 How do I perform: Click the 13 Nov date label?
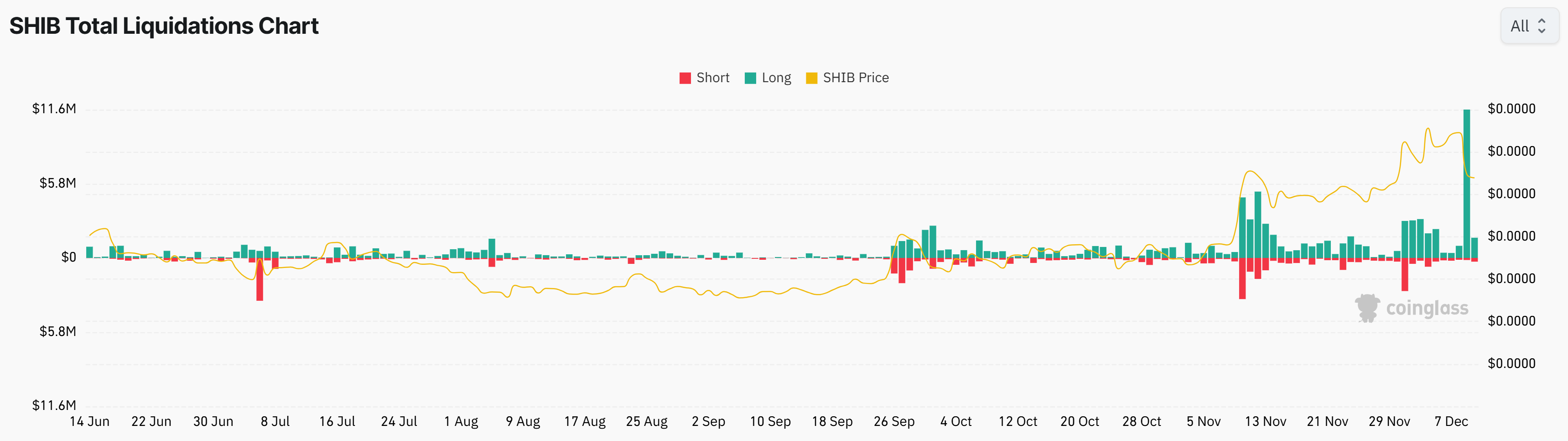point(1265,421)
